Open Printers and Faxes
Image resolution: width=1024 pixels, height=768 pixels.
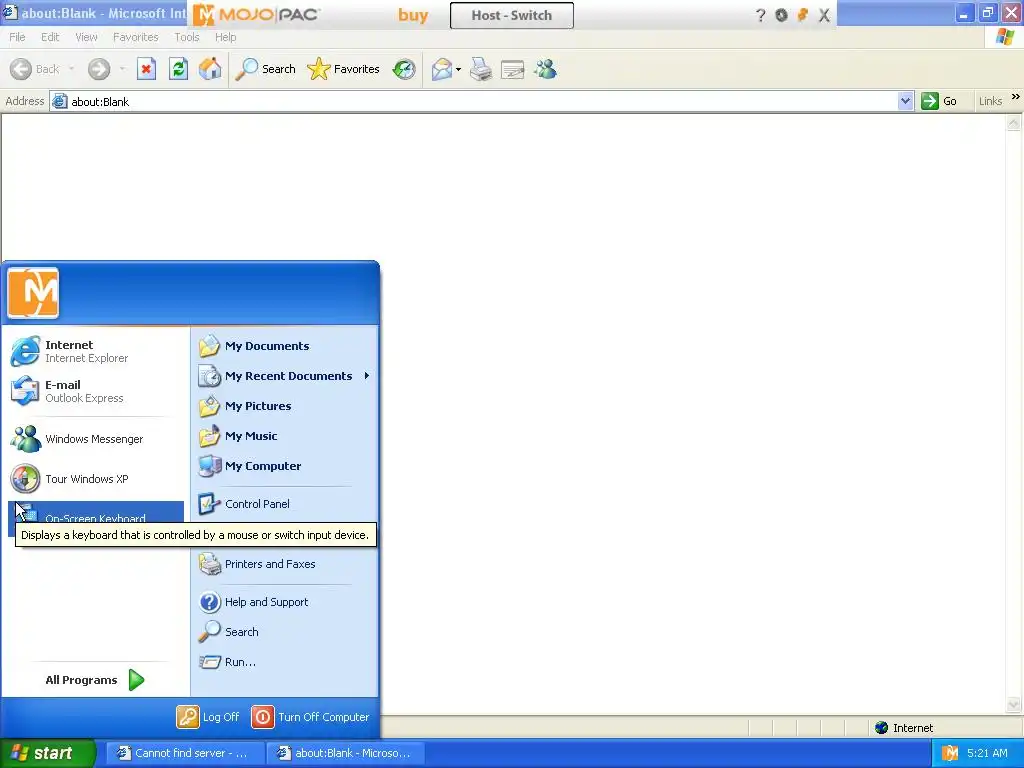pos(284,564)
